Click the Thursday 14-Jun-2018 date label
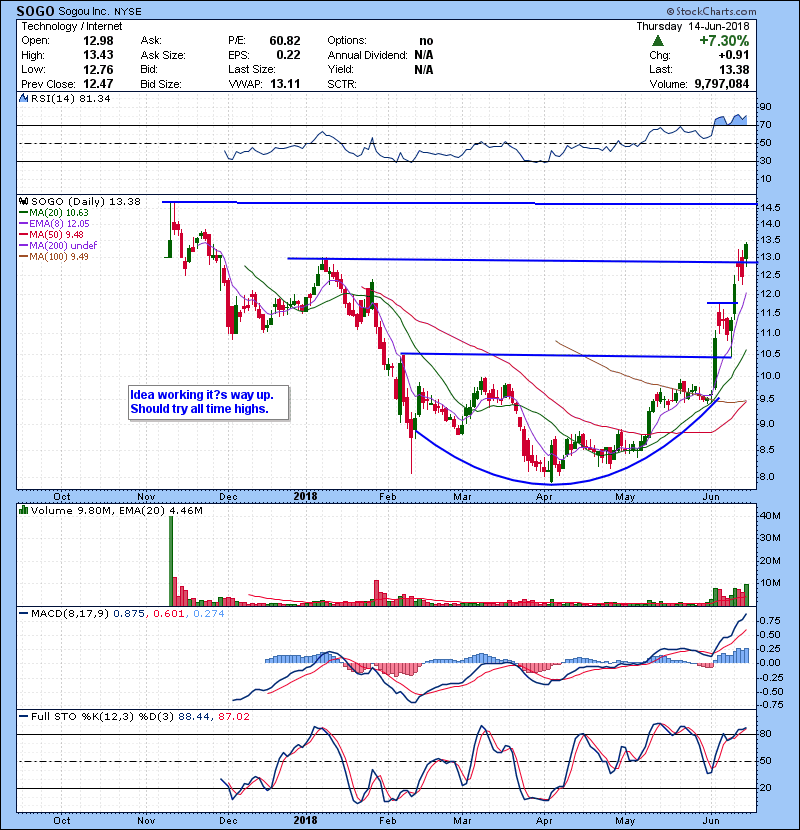Screen dimensions: 800x830 tap(693, 26)
